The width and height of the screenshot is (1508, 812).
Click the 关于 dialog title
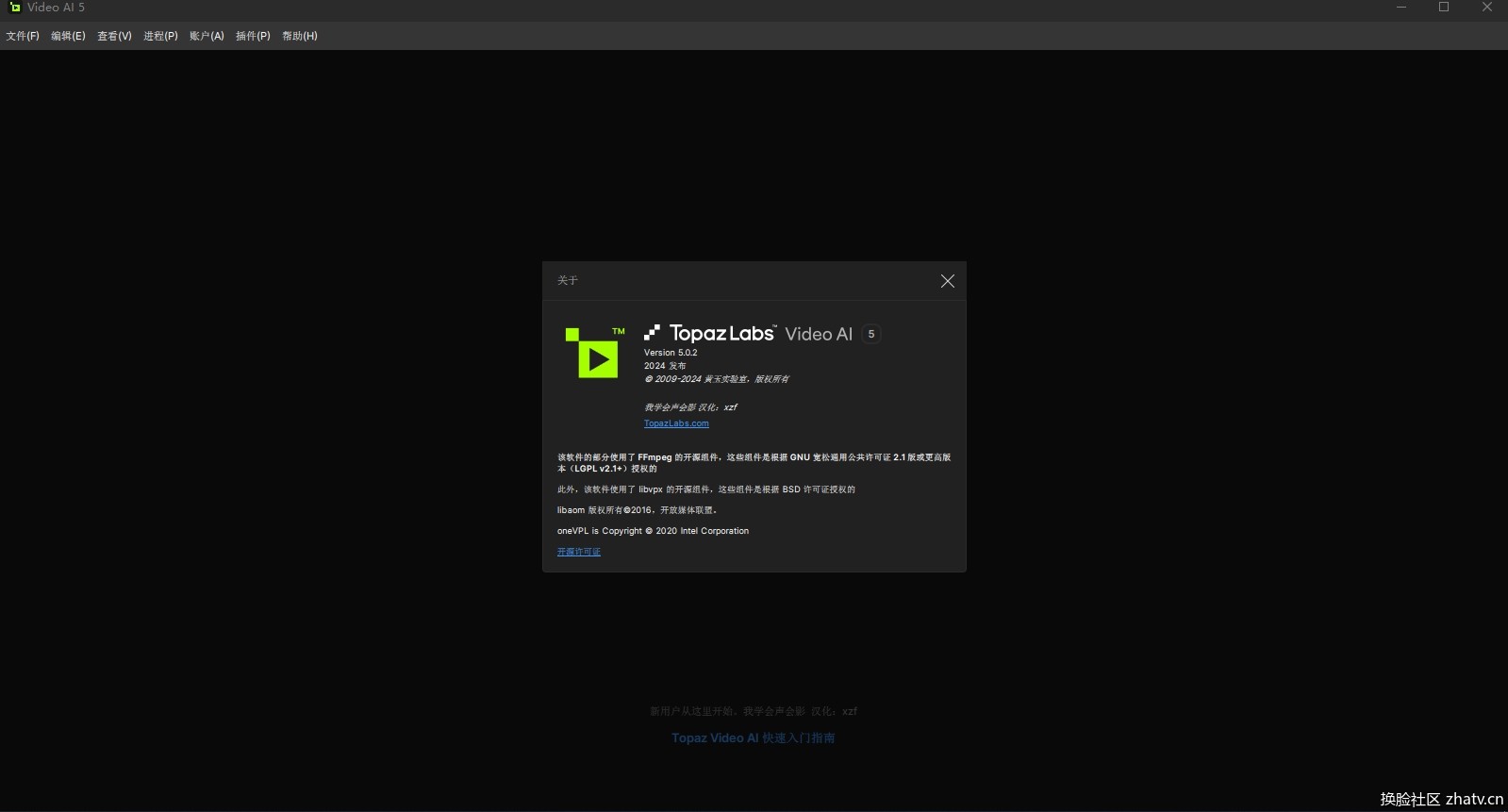pyautogui.click(x=568, y=281)
